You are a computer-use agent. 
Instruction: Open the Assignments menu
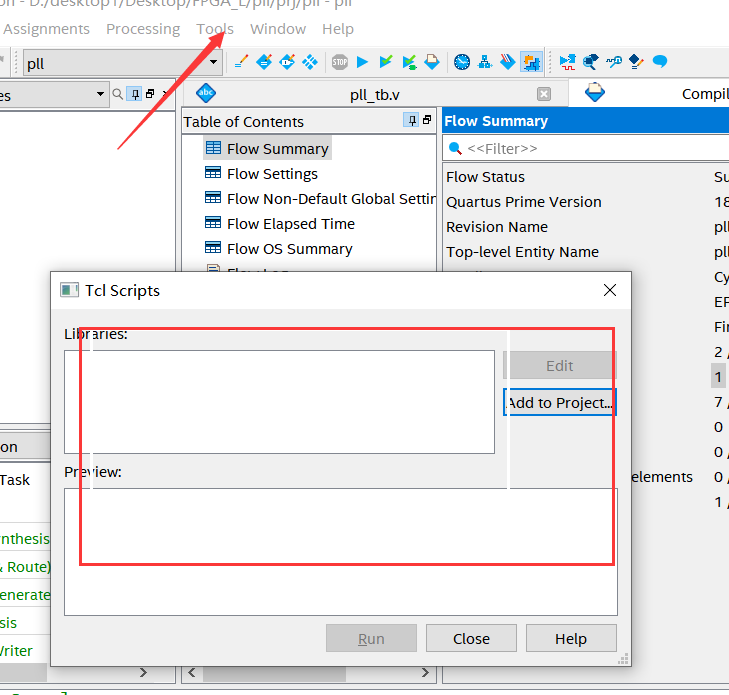click(x=46, y=29)
